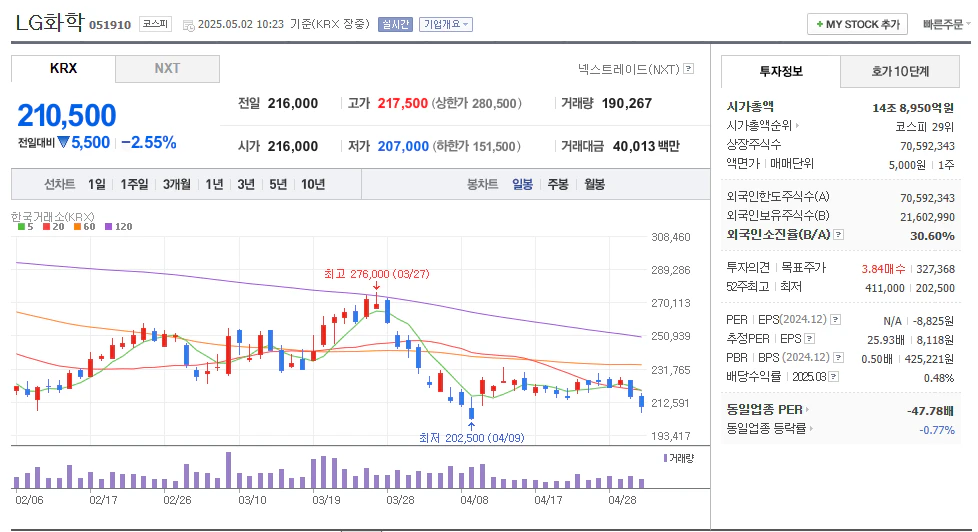Select the 투자정보 tab
Image resolution: width=978 pixels, height=532 pixels.
pos(781,71)
